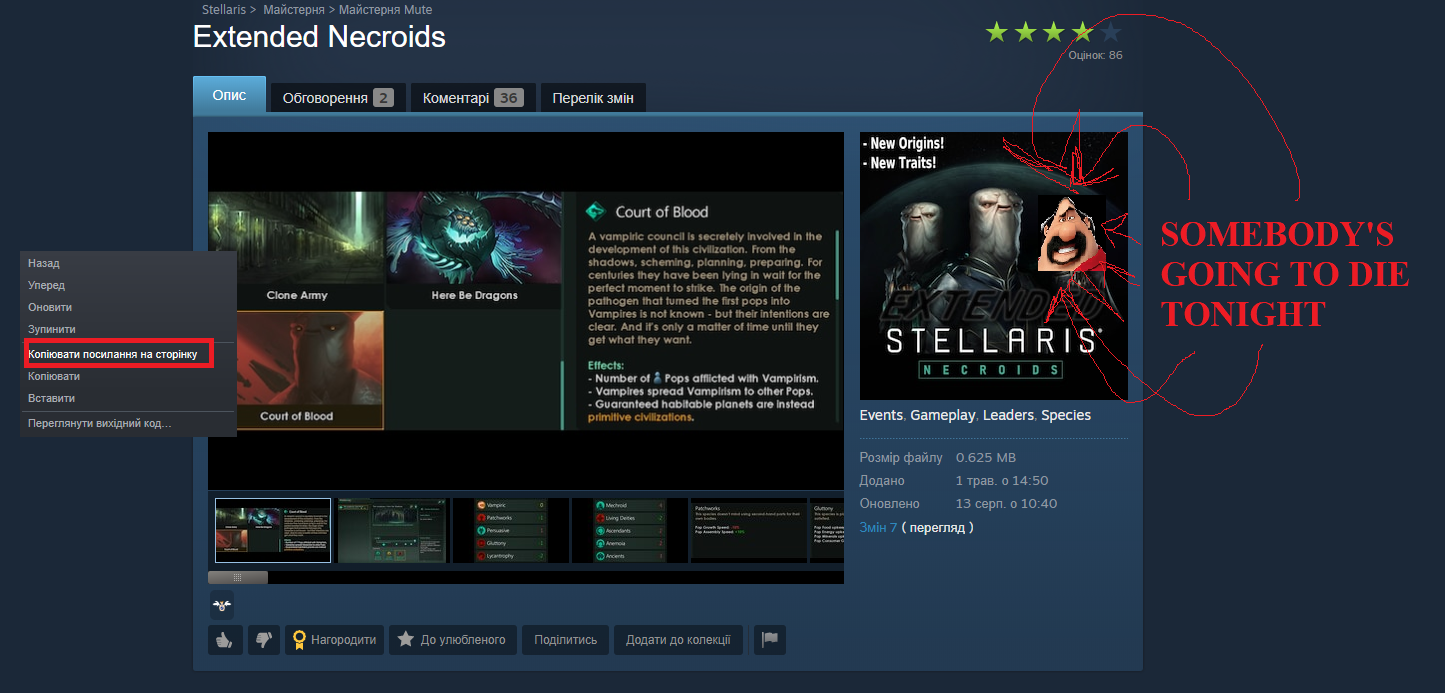
Task: Click the thumbs-up rate button
Action: coord(225,640)
